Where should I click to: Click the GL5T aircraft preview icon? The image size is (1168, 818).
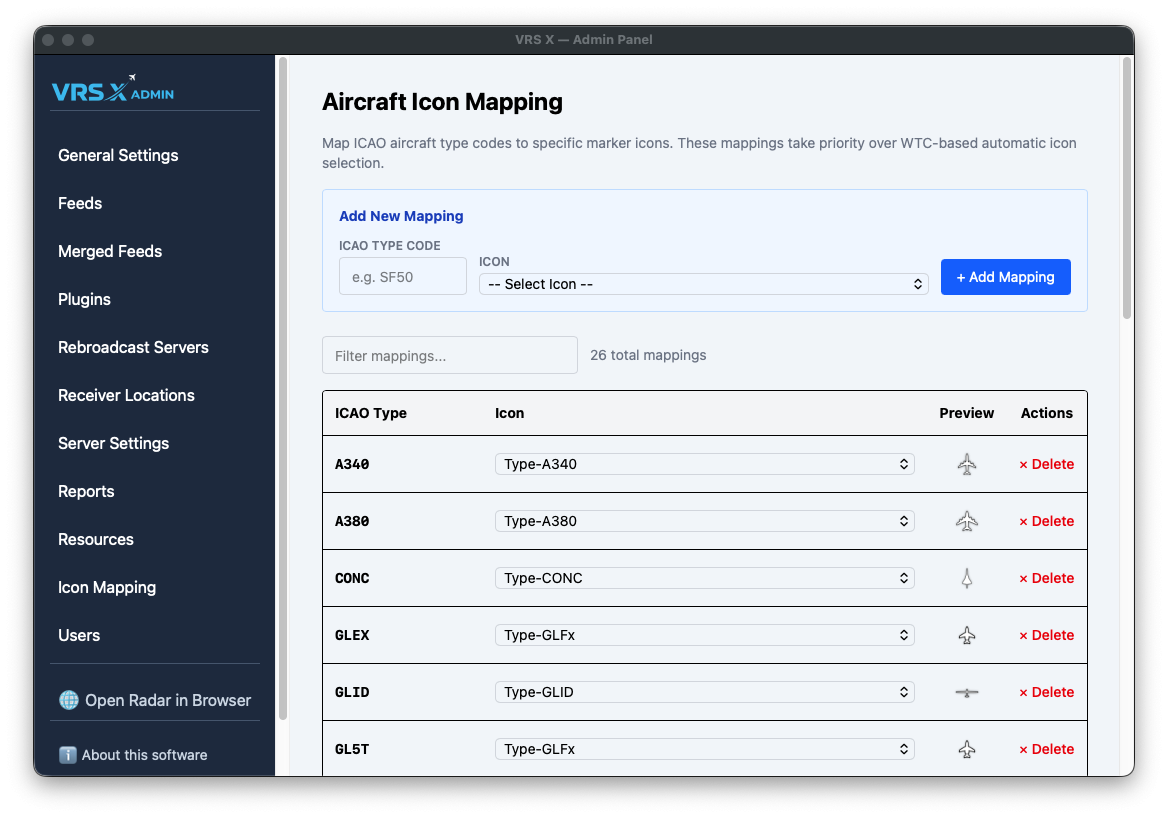[966, 749]
